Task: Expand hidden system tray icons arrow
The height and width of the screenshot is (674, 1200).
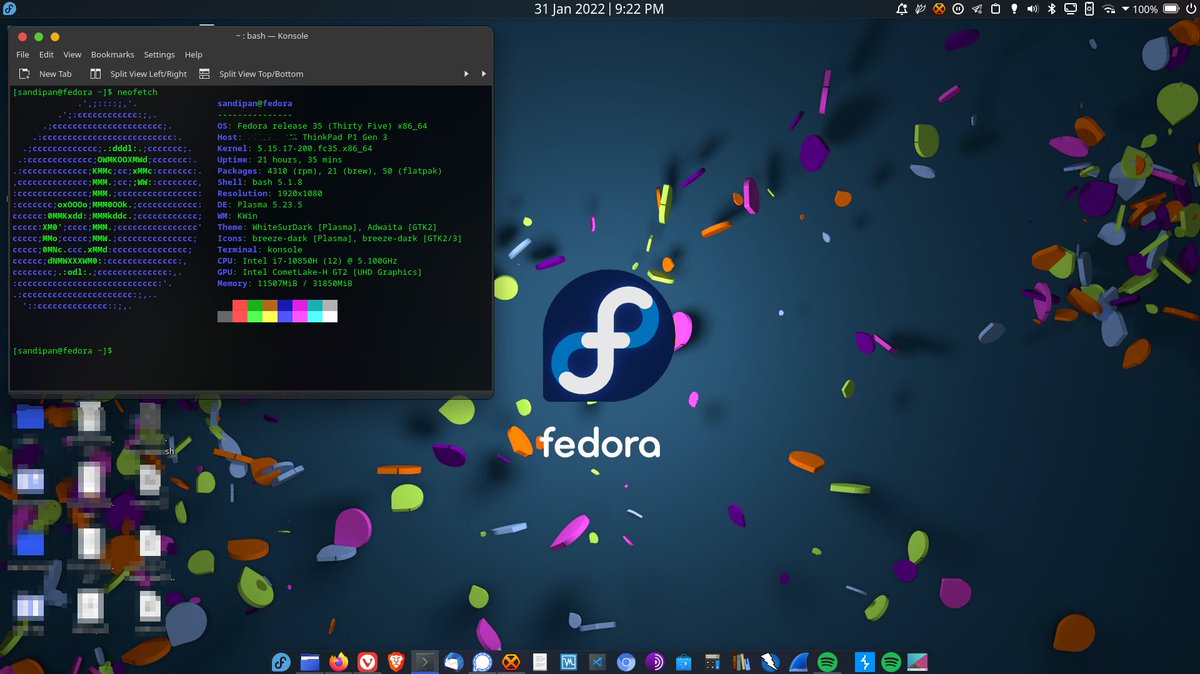Action: [1125, 9]
